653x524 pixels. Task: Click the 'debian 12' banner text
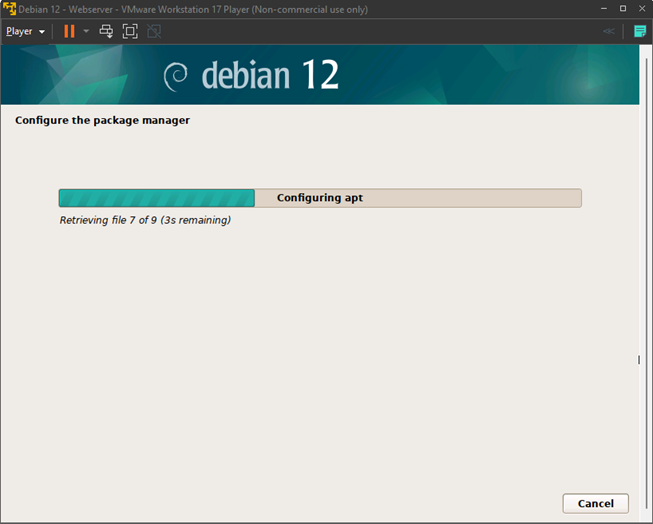click(x=270, y=75)
